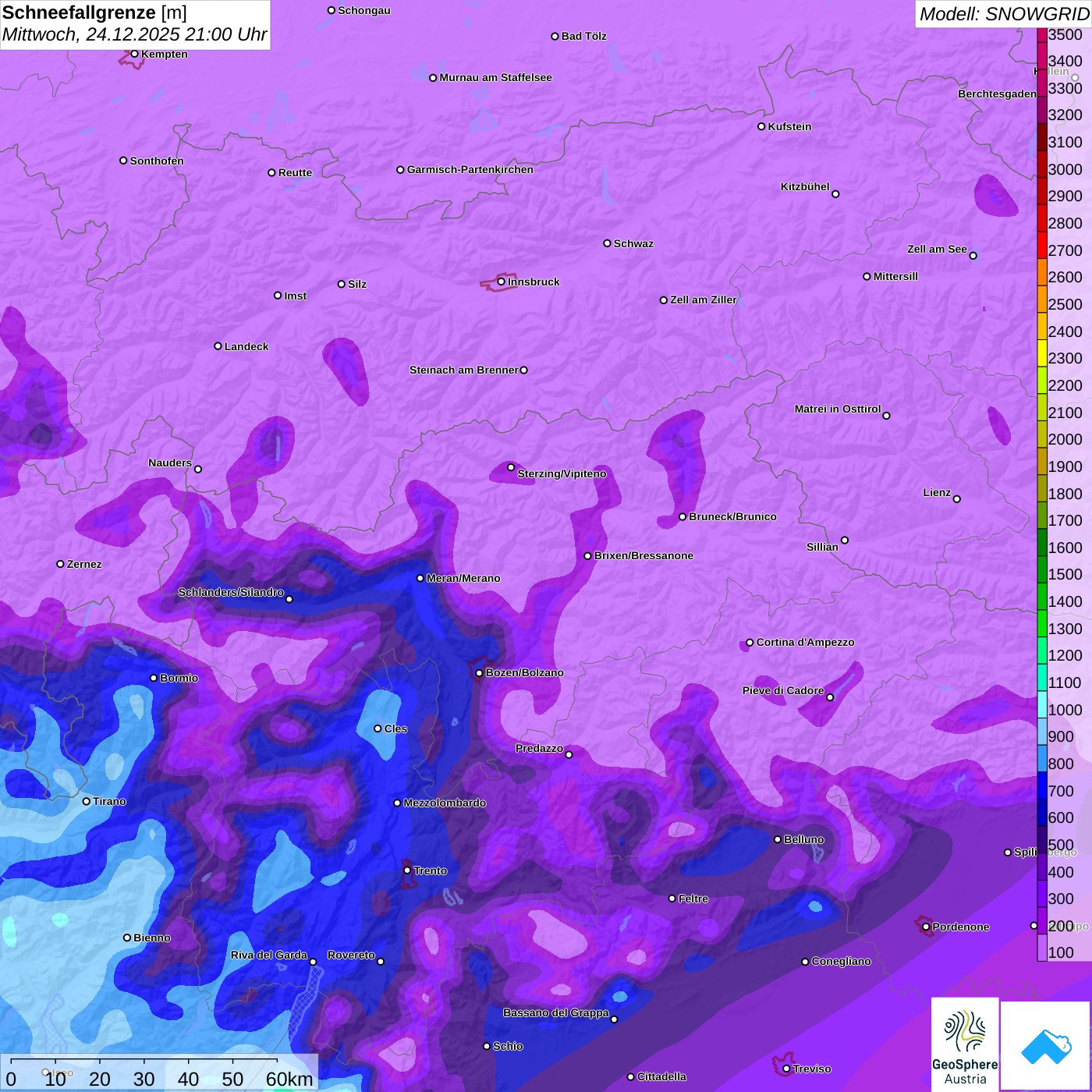Select the 'Meran/Merano' city label
1092x1092 pixels.
pos(463,578)
